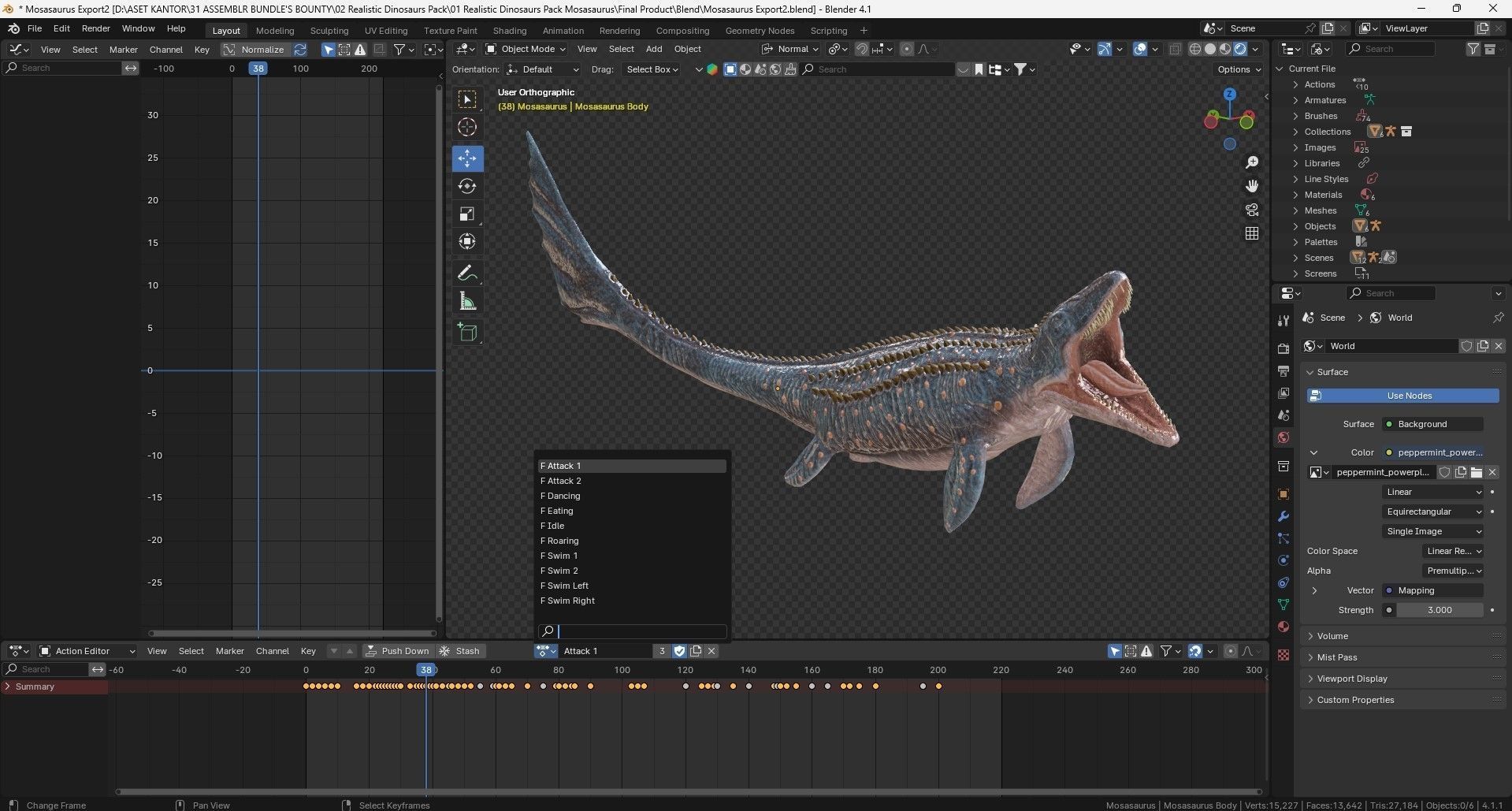Toggle fake user shield for Attack 1 action

[679, 651]
